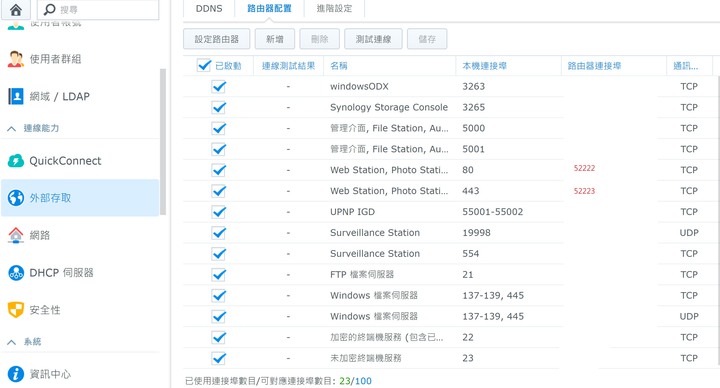Open the 安全性 shield icon
The image size is (720, 388).
(16, 310)
